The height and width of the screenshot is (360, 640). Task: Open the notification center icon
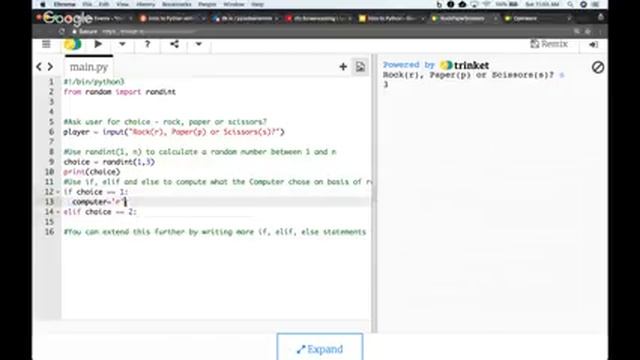point(596,4)
